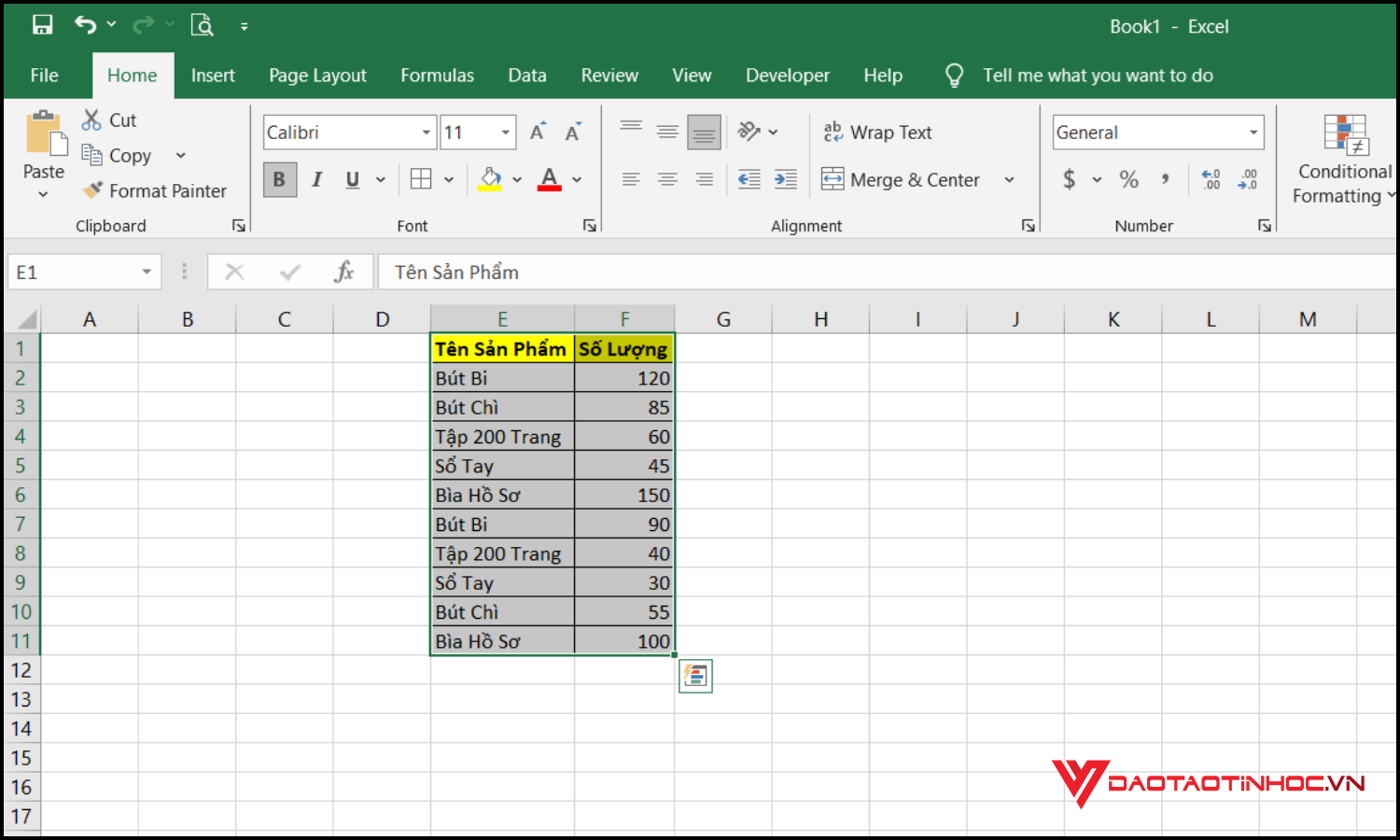The width and height of the screenshot is (1400, 840).
Task: Open the Developer tab
Action: 787,75
